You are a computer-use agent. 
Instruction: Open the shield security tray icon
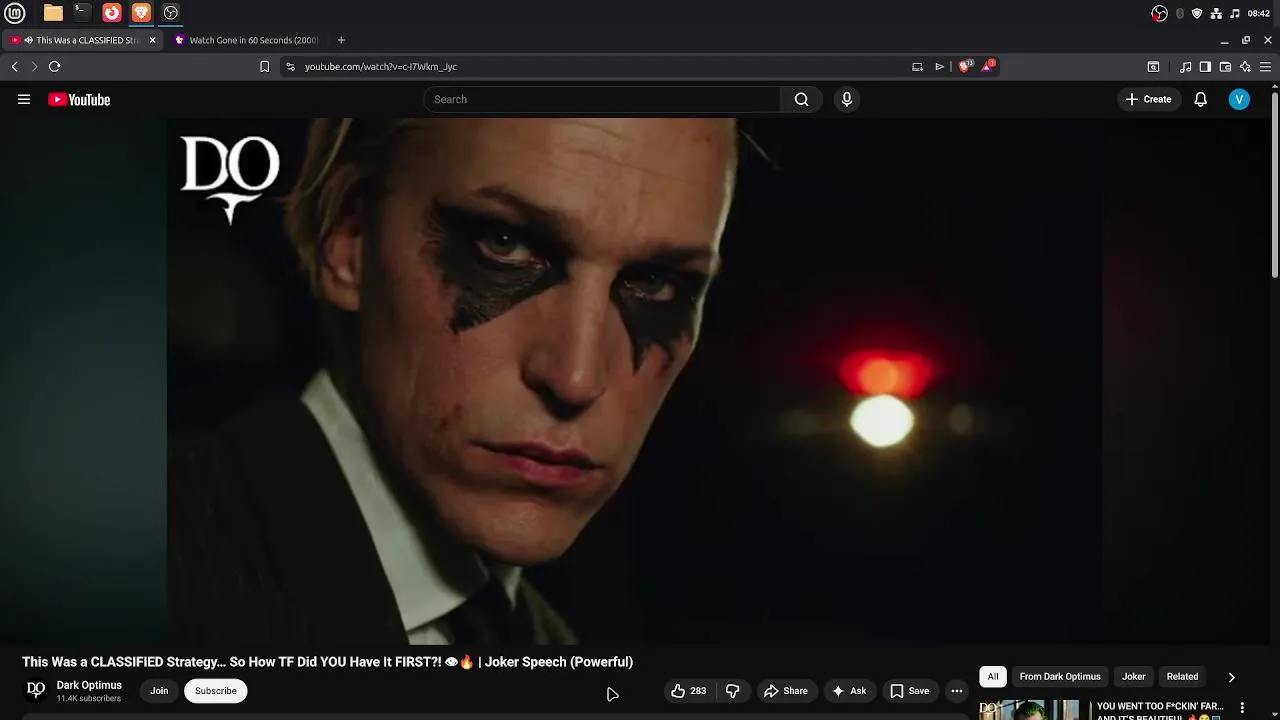tap(1197, 13)
